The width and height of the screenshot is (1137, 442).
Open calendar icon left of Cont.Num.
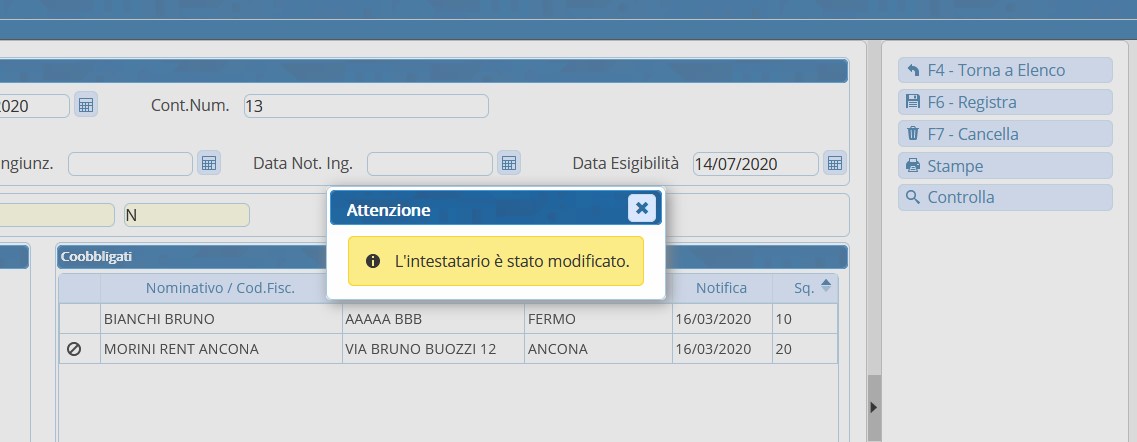pos(86,105)
